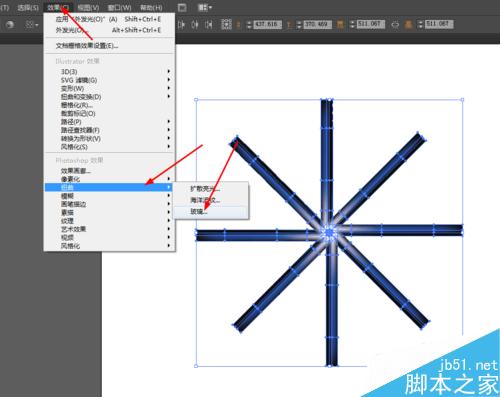500x397 pixels.
Task: Expand the 素描 submenu
Action: point(109,212)
